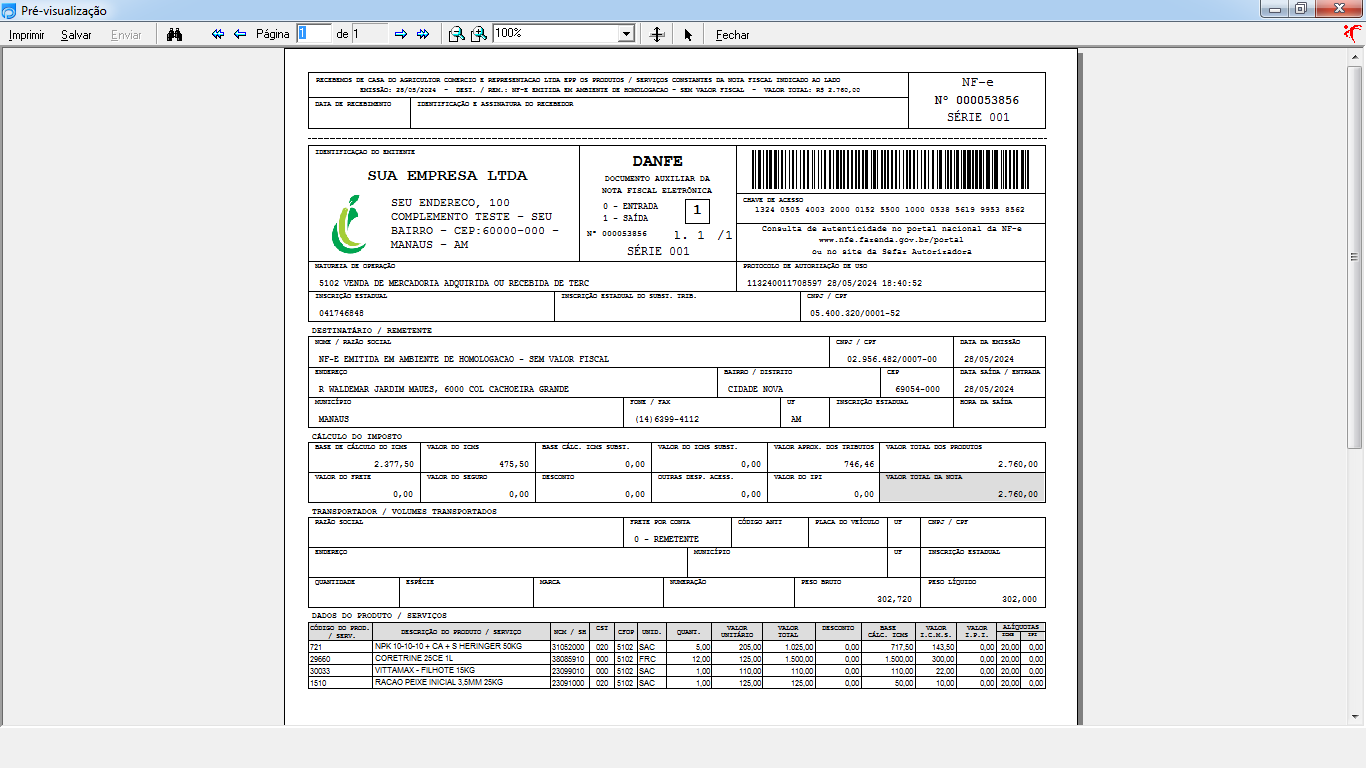Click product code 29660
Viewport: 1366px width, 768px height.
tap(320, 659)
